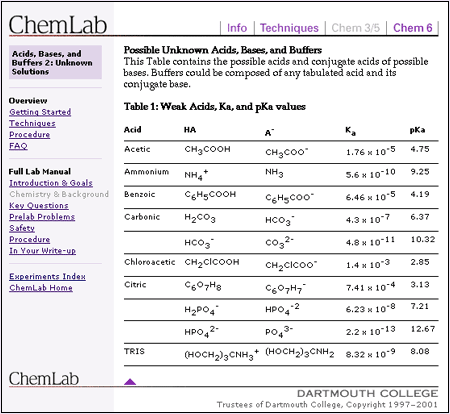Image resolution: width=450 pixels, height=414 pixels.
Task: Open Procedure link under Full Lab Manual
Action: [30, 239]
